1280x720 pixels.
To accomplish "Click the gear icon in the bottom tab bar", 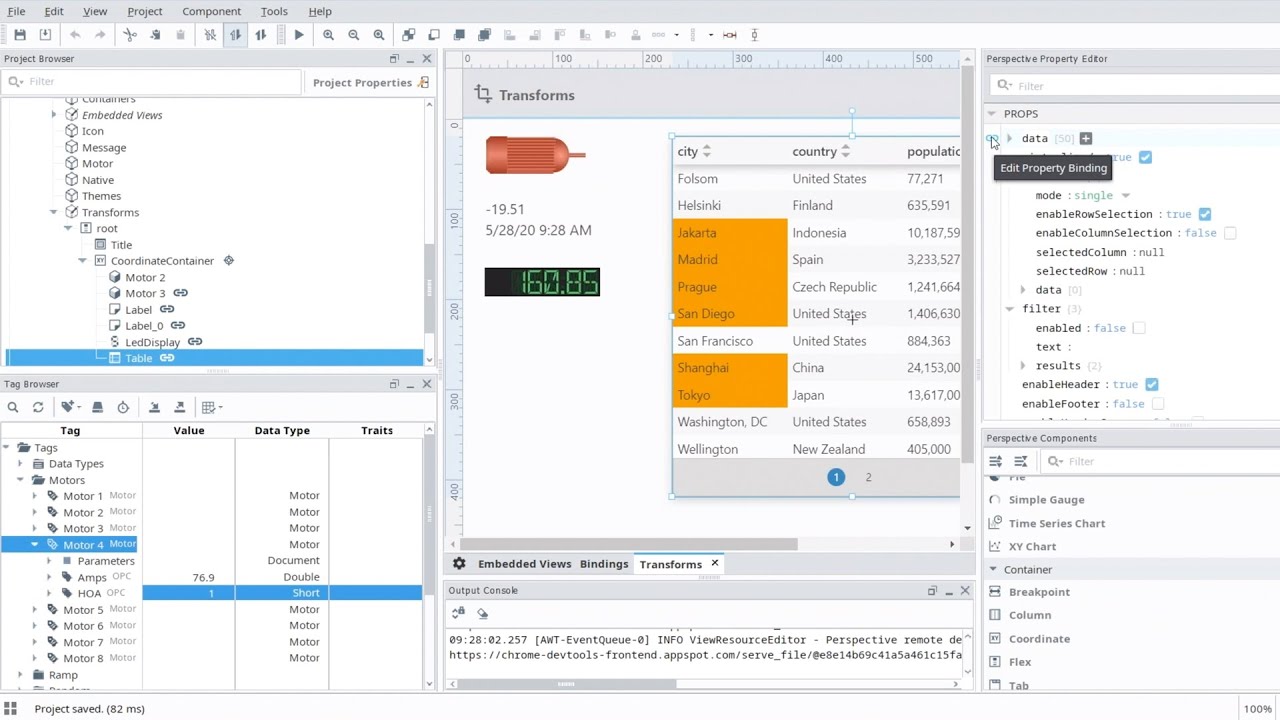I will [459, 564].
